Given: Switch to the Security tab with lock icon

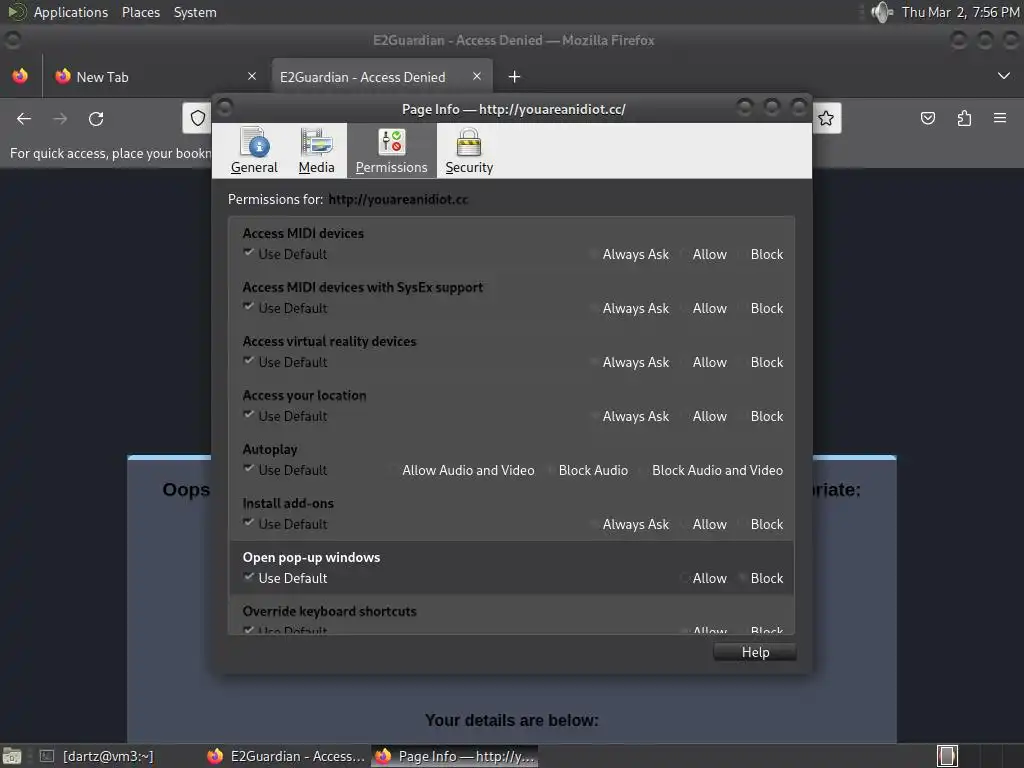Looking at the screenshot, I should 469,151.
